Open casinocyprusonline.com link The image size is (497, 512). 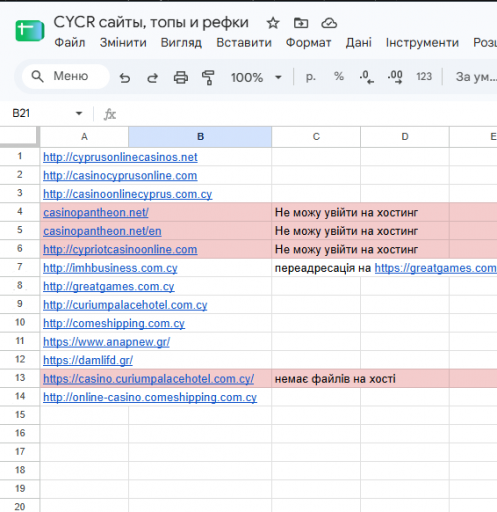120,175
